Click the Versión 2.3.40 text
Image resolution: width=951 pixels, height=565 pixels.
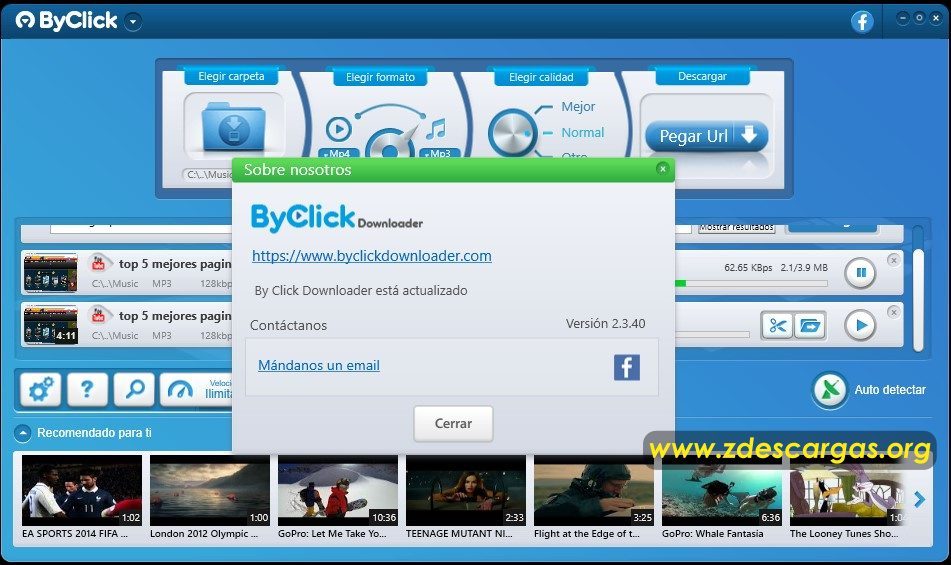(605, 324)
